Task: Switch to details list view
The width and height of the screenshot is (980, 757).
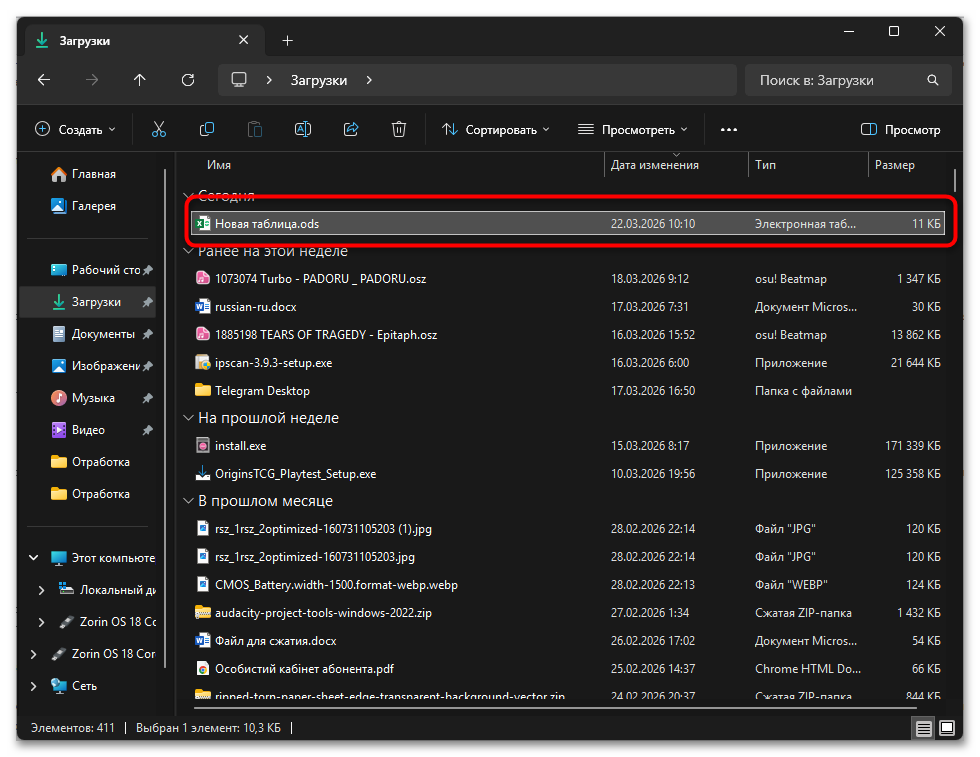Action: tap(923, 729)
